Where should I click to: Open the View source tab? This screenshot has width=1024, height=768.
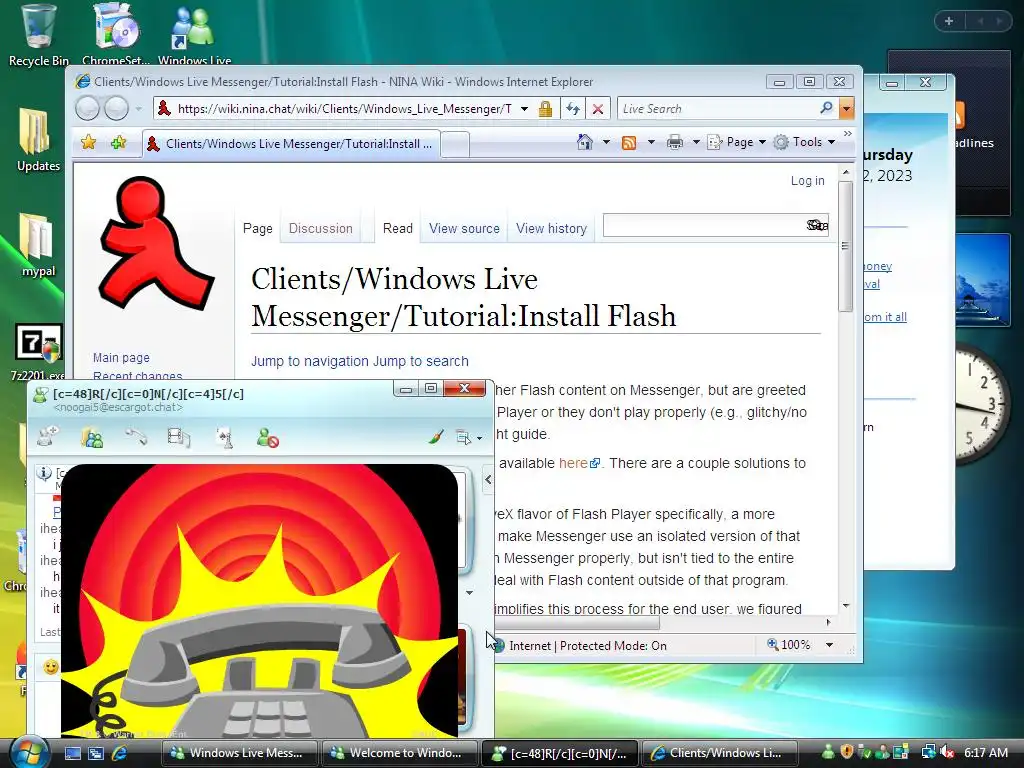click(x=464, y=229)
